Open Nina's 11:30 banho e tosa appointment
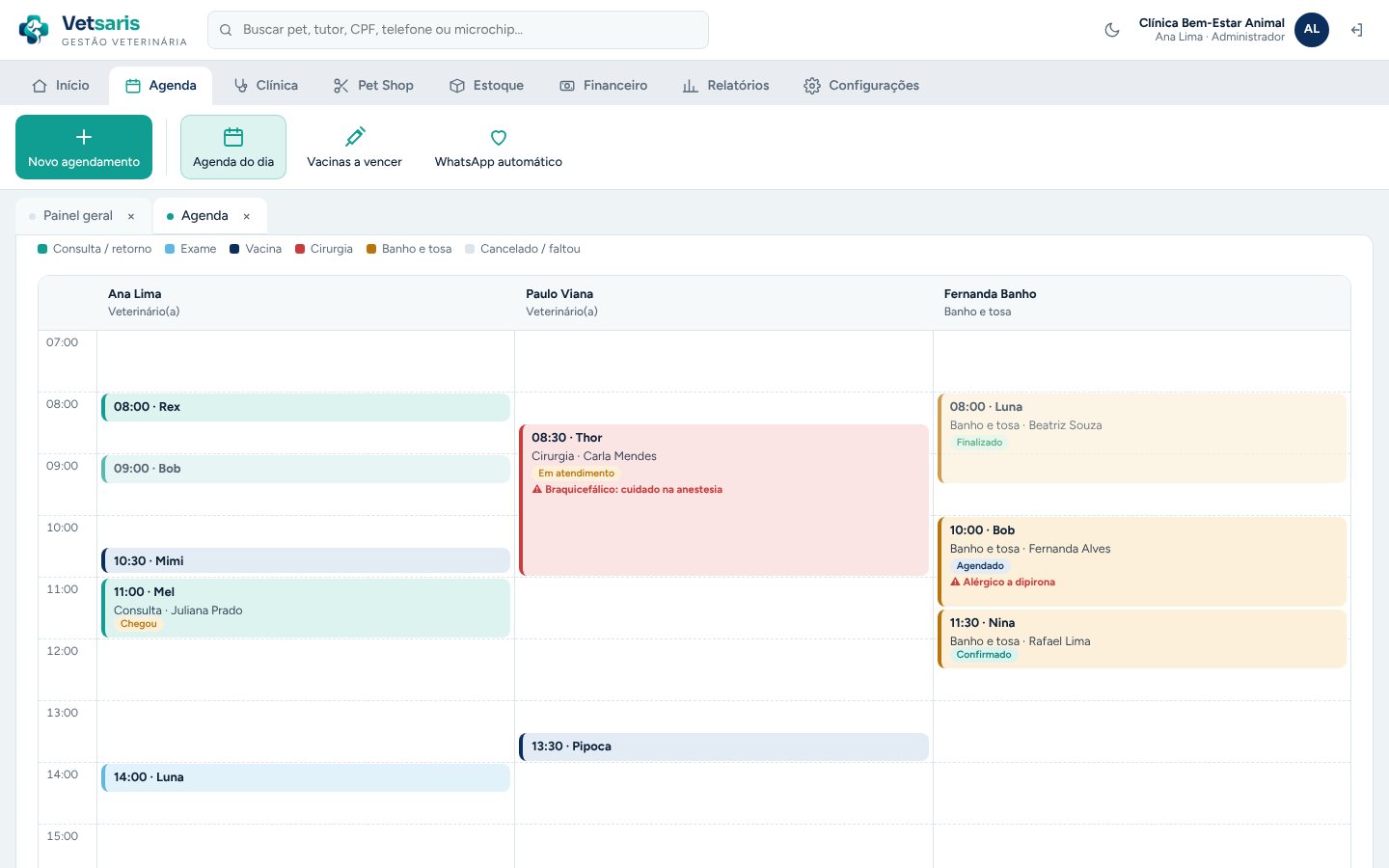1389x868 pixels. coord(1141,638)
